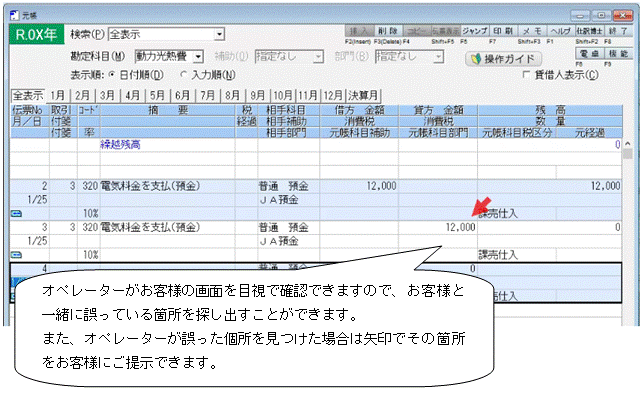Switch to the 1月 tab
The width and height of the screenshot is (642, 400).
pos(58,95)
